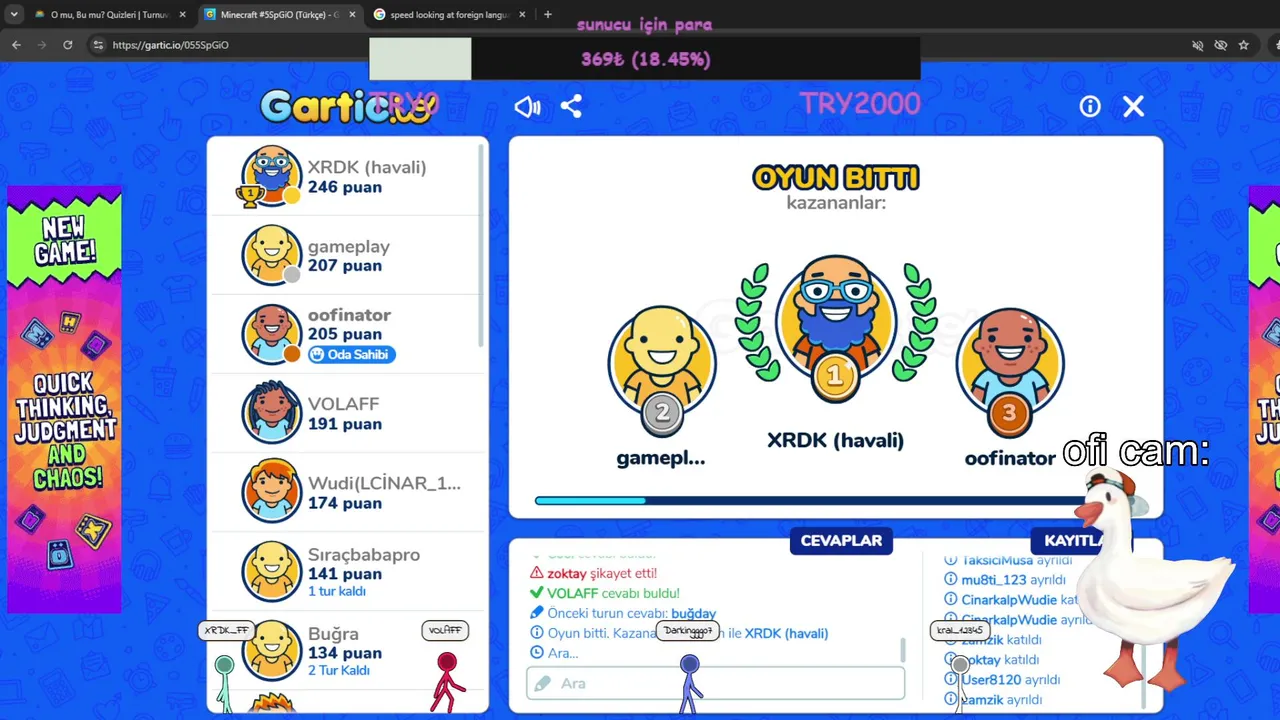Image resolution: width=1280 pixels, height=720 pixels.
Task: Close the Minecraft gartic tab
Action: (352, 15)
